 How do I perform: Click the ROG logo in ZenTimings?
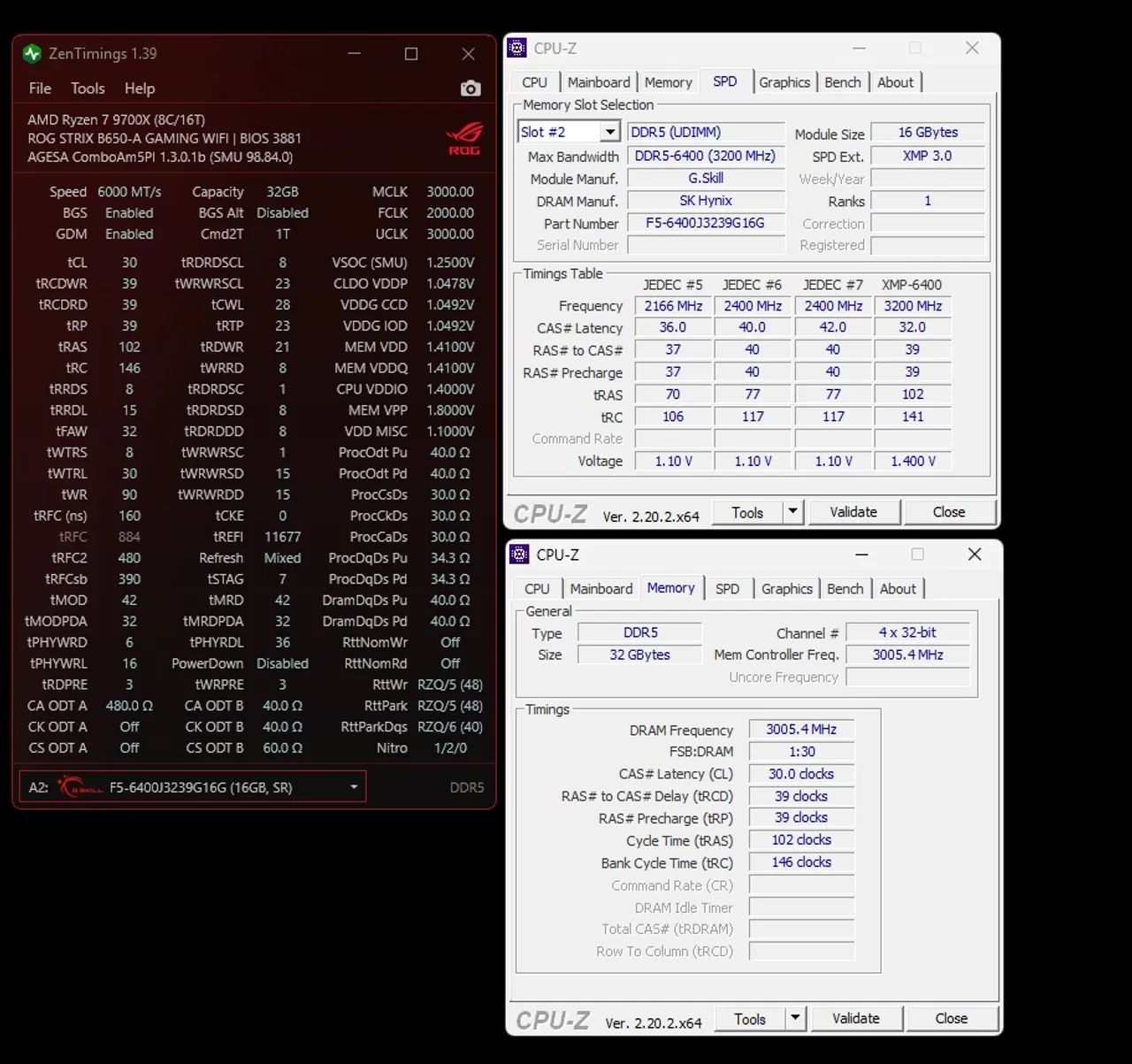[x=464, y=139]
